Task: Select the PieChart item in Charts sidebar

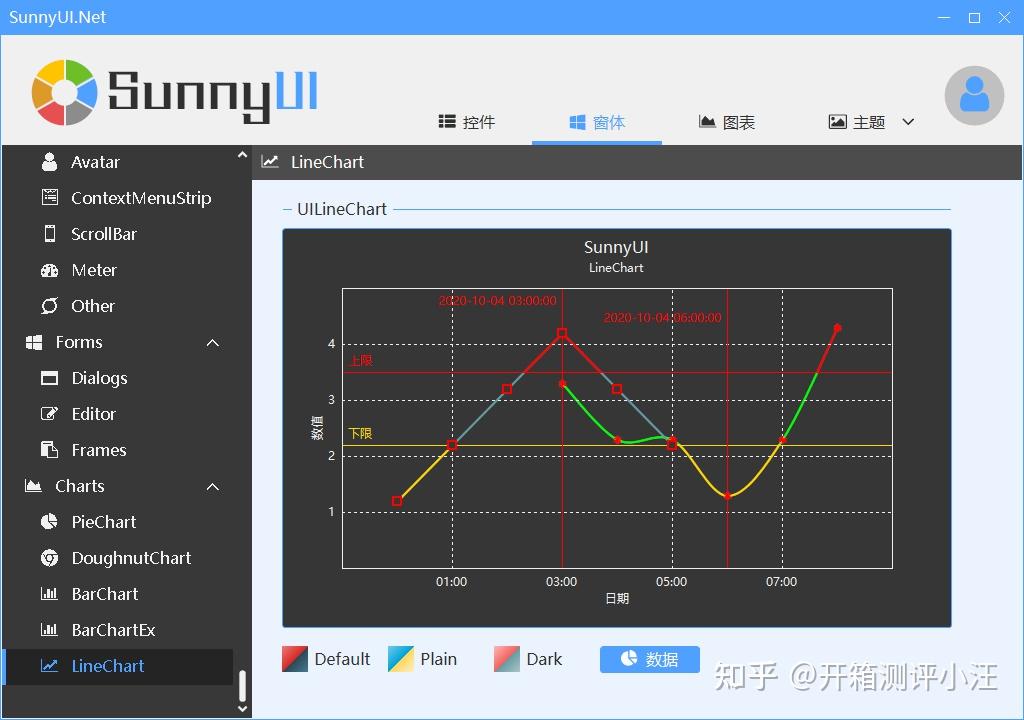Action: 103,521
